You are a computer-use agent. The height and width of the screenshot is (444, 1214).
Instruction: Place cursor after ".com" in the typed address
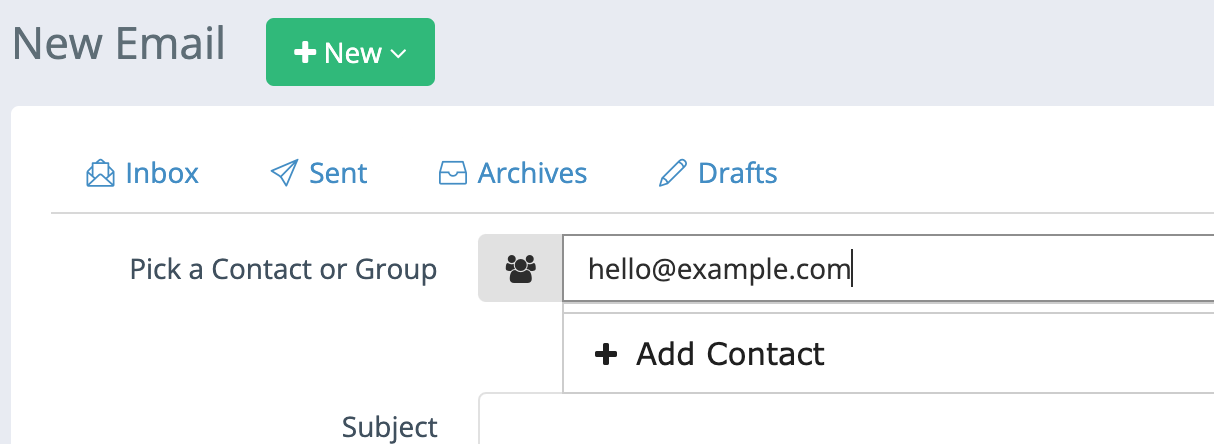click(x=851, y=269)
